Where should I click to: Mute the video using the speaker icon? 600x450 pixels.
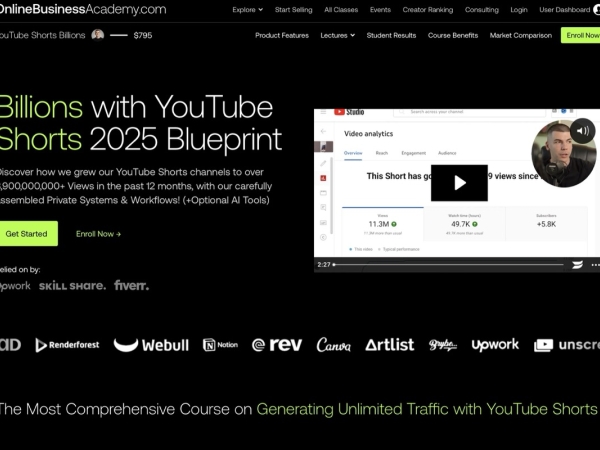point(582,130)
